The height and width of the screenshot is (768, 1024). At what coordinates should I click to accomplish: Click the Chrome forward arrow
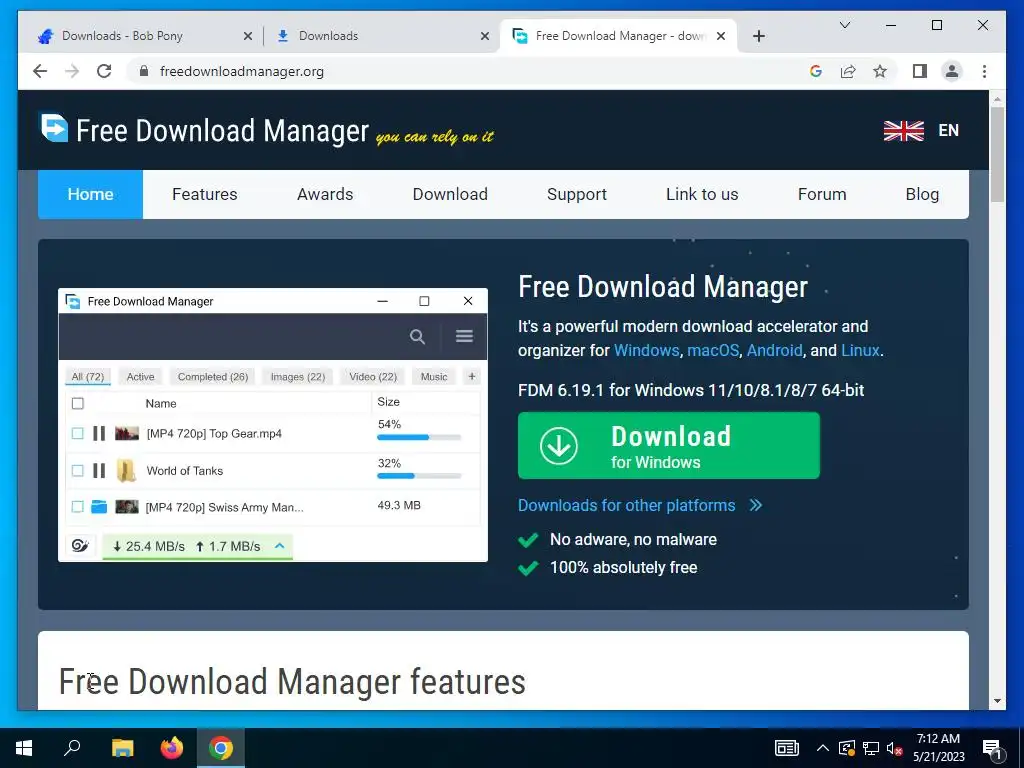(72, 71)
